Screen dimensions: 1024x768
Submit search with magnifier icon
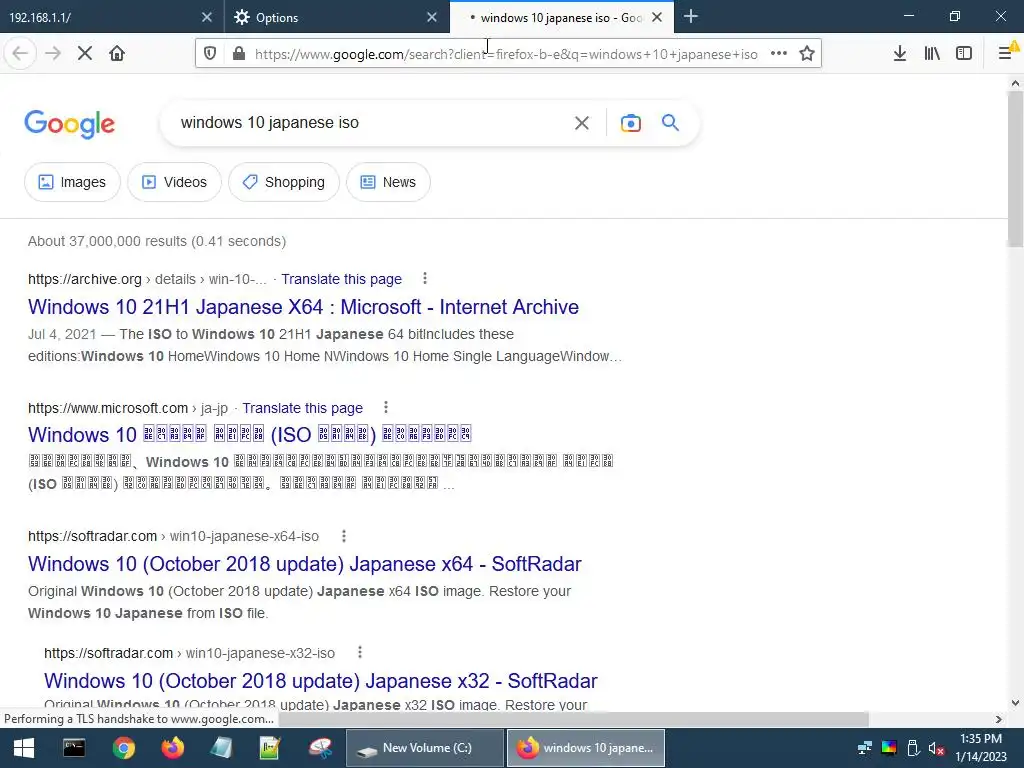[670, 123]
